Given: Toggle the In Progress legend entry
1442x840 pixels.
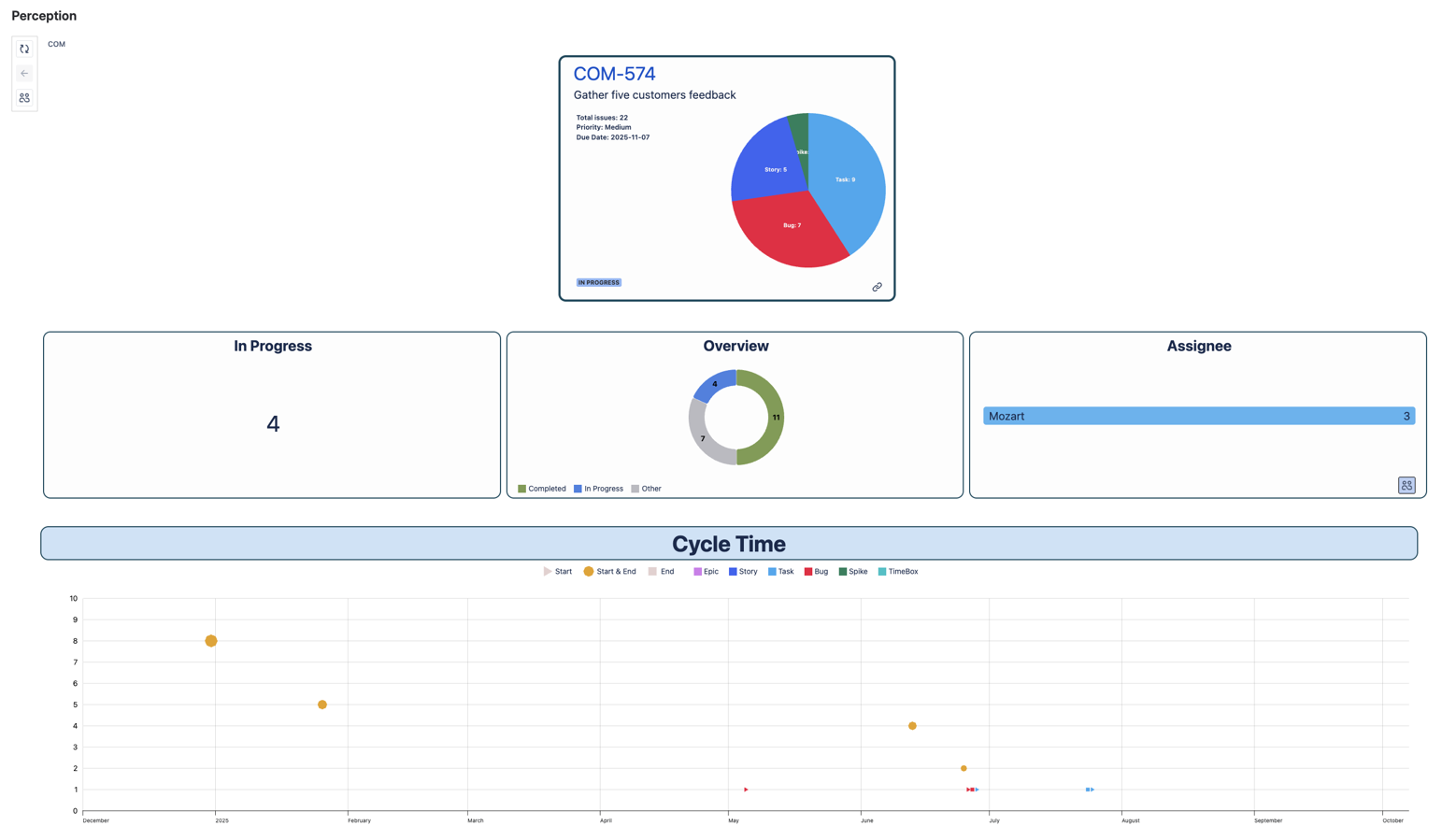Looking at the screenshot, I should click(x=598, y=489).
